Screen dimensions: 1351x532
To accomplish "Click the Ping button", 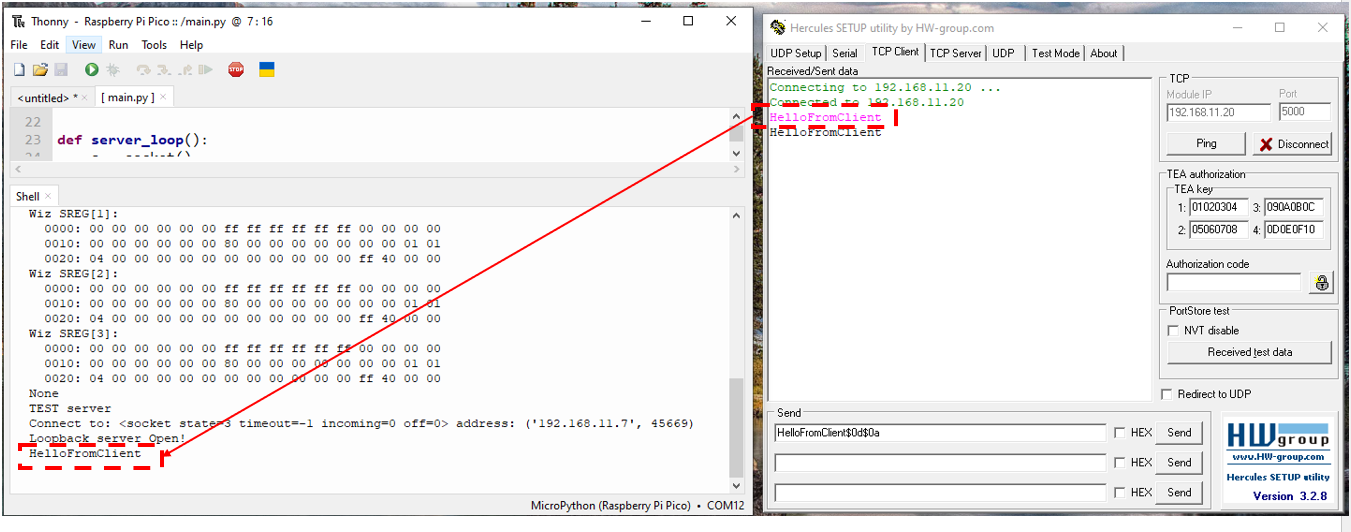I will point(1206,143).
